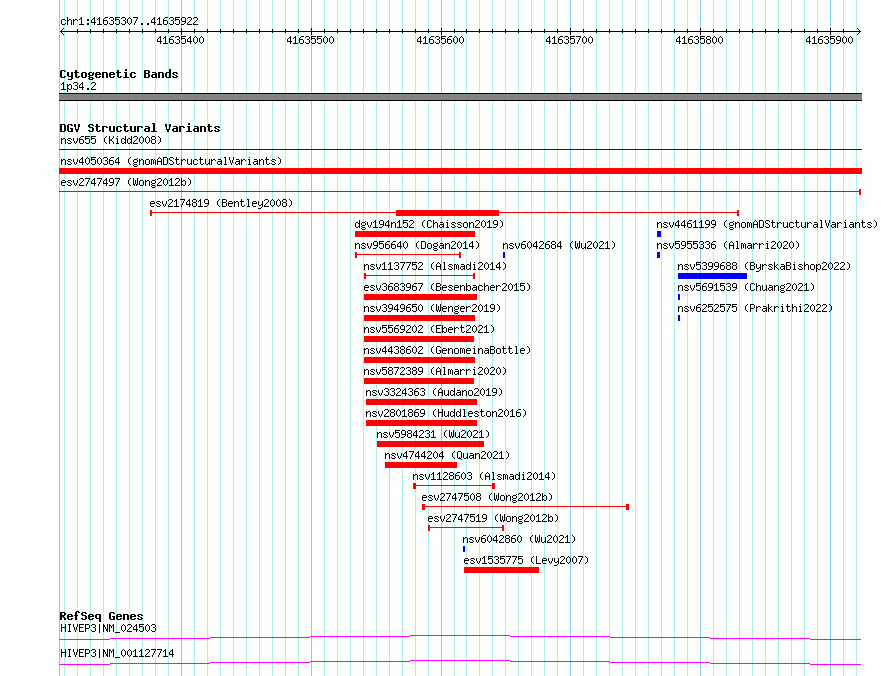Viewport: 890px width, 676px height.
Task: Open variant nsv5955336 (Almarri2020)
Action: coord(728,245)
